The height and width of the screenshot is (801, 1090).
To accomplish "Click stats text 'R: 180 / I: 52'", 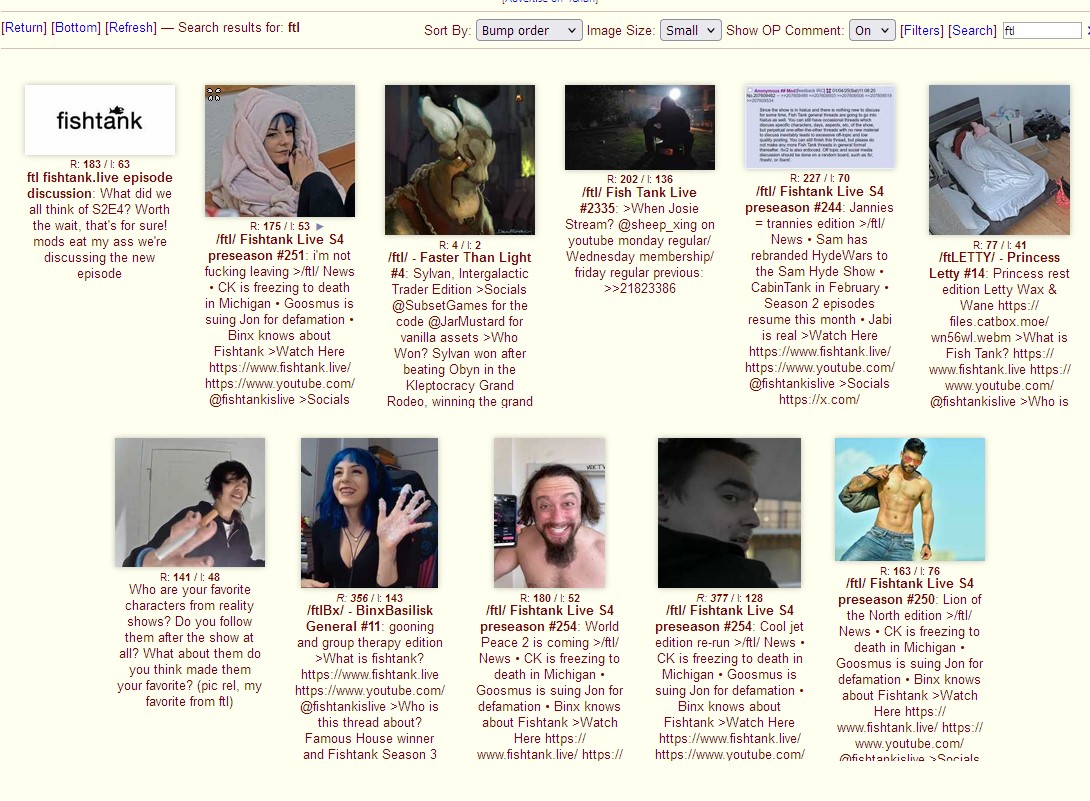I will (x=549, y=597).
